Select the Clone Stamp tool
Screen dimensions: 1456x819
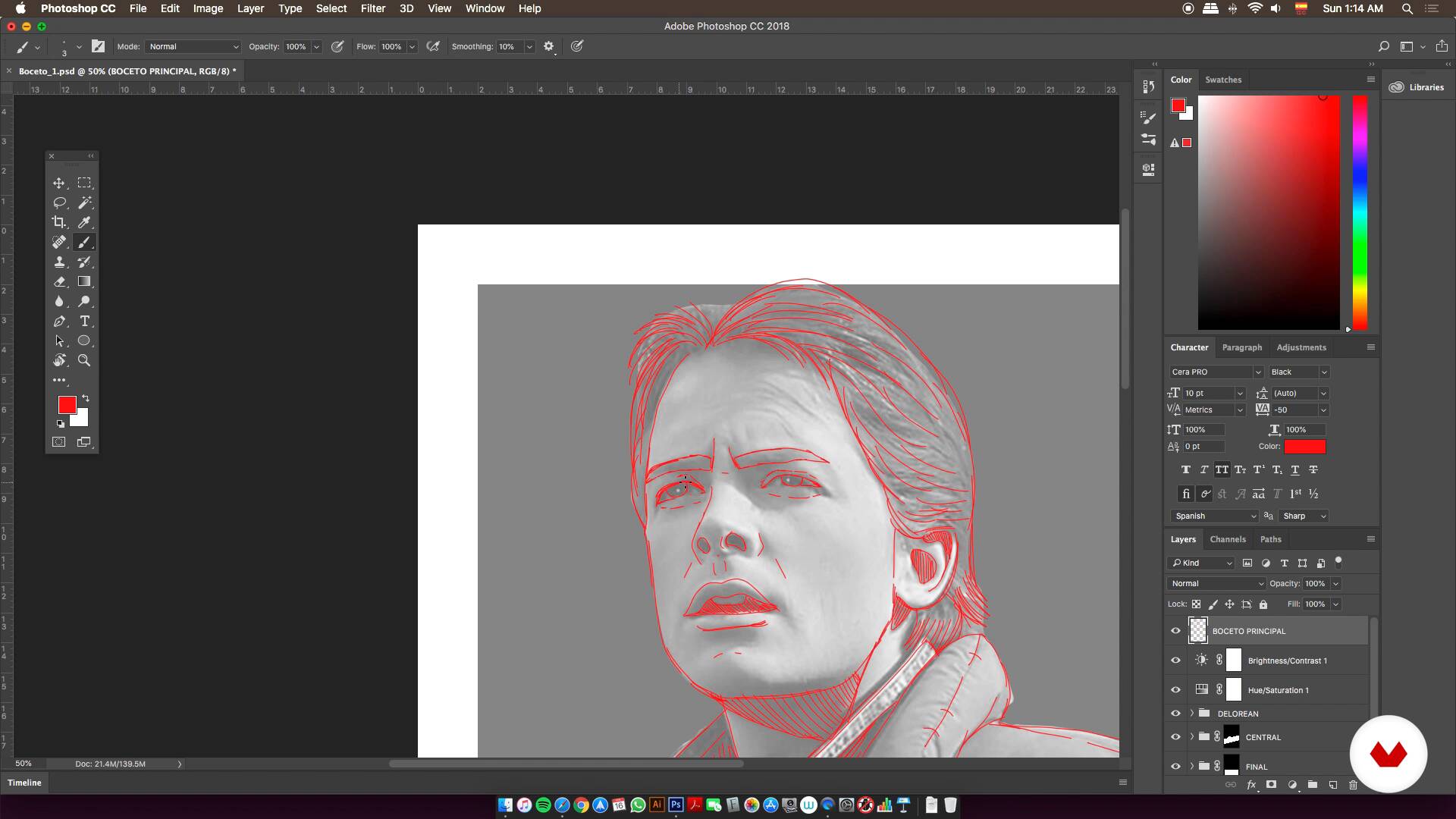58,262
